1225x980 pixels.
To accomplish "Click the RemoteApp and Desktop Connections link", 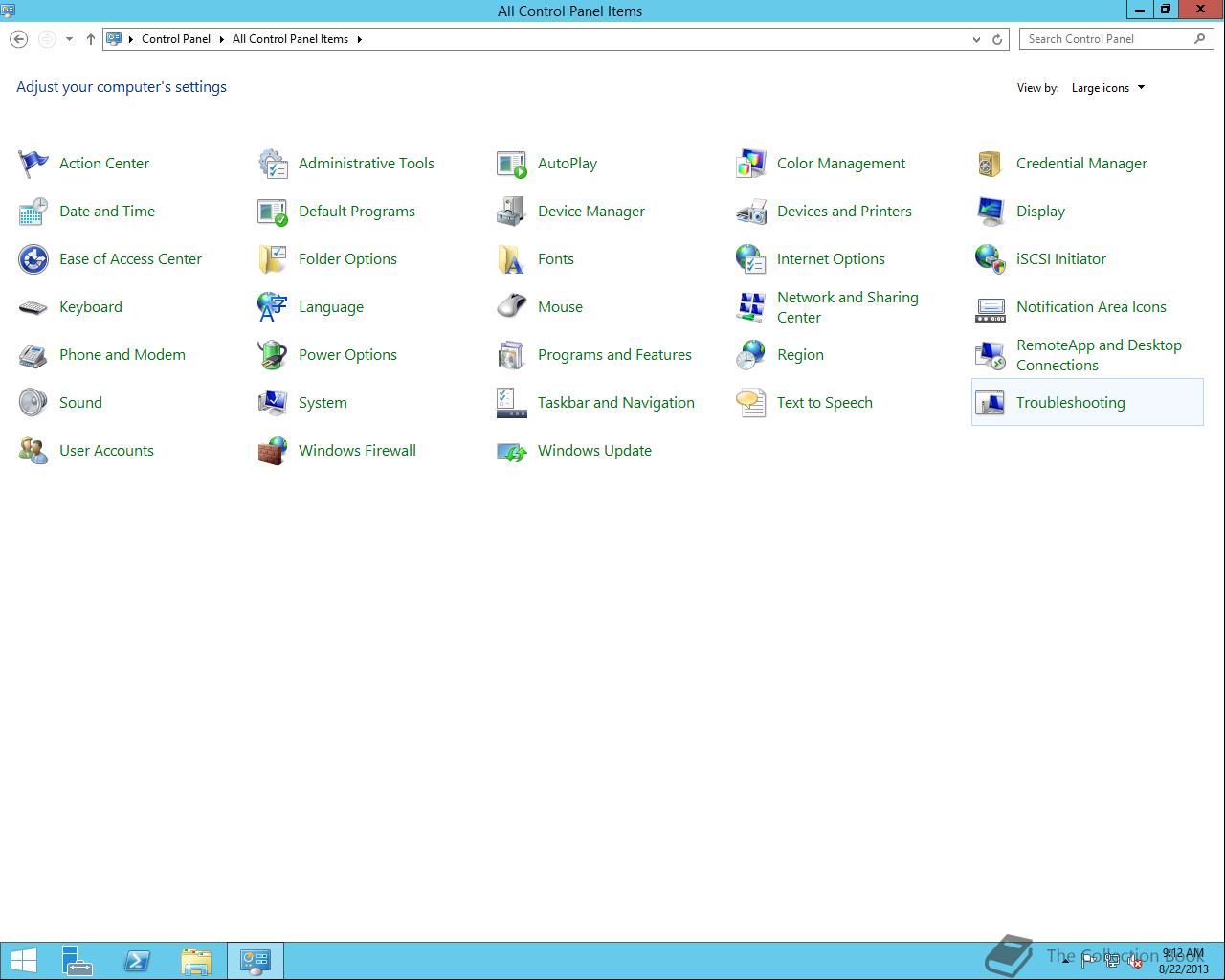I will pos(1099,355).
